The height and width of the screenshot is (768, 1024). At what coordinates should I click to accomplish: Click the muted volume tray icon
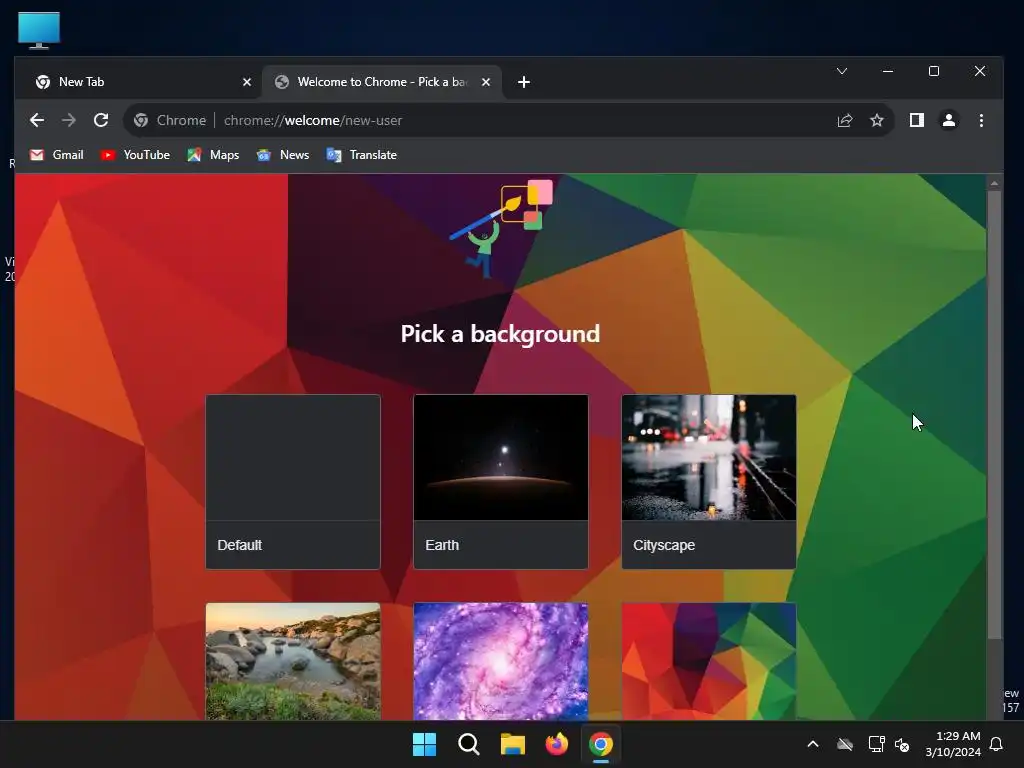tap(903, 744)
